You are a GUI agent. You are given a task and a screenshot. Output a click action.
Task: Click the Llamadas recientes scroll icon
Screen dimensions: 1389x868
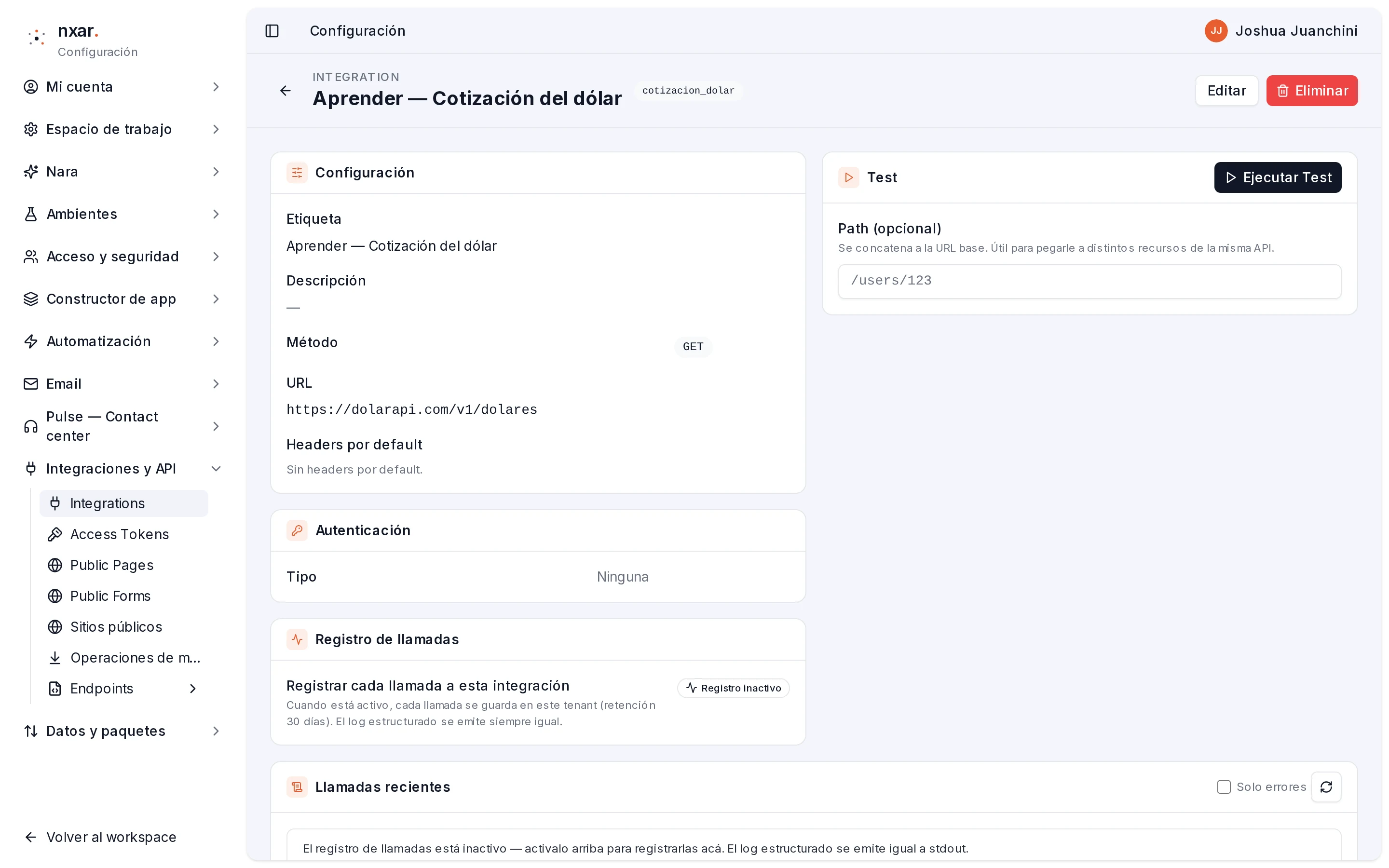tap(297, 787)
